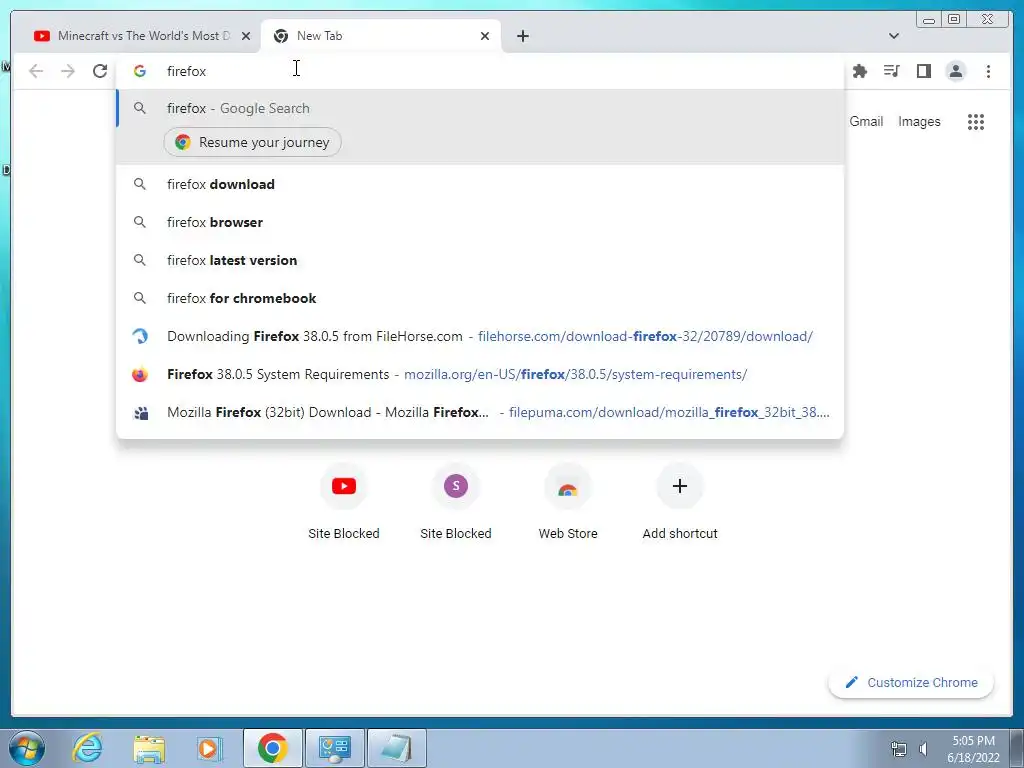Choose 'firefox download' suggestion
This screenshot has height=768, width=1024.
click(480, 184)
